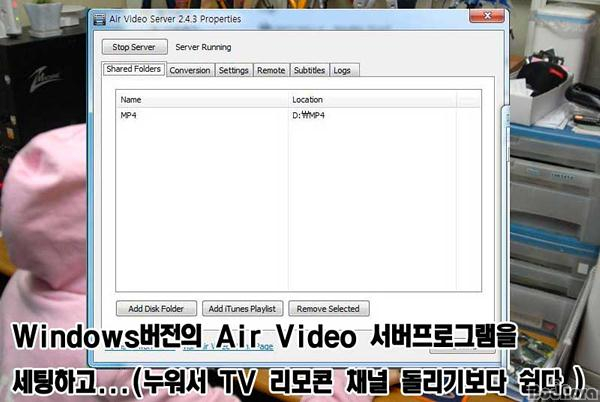The width and height of the screenshot is (600, 402).
Task: Open the Subtitles tab
Action: tap(309, 71)
